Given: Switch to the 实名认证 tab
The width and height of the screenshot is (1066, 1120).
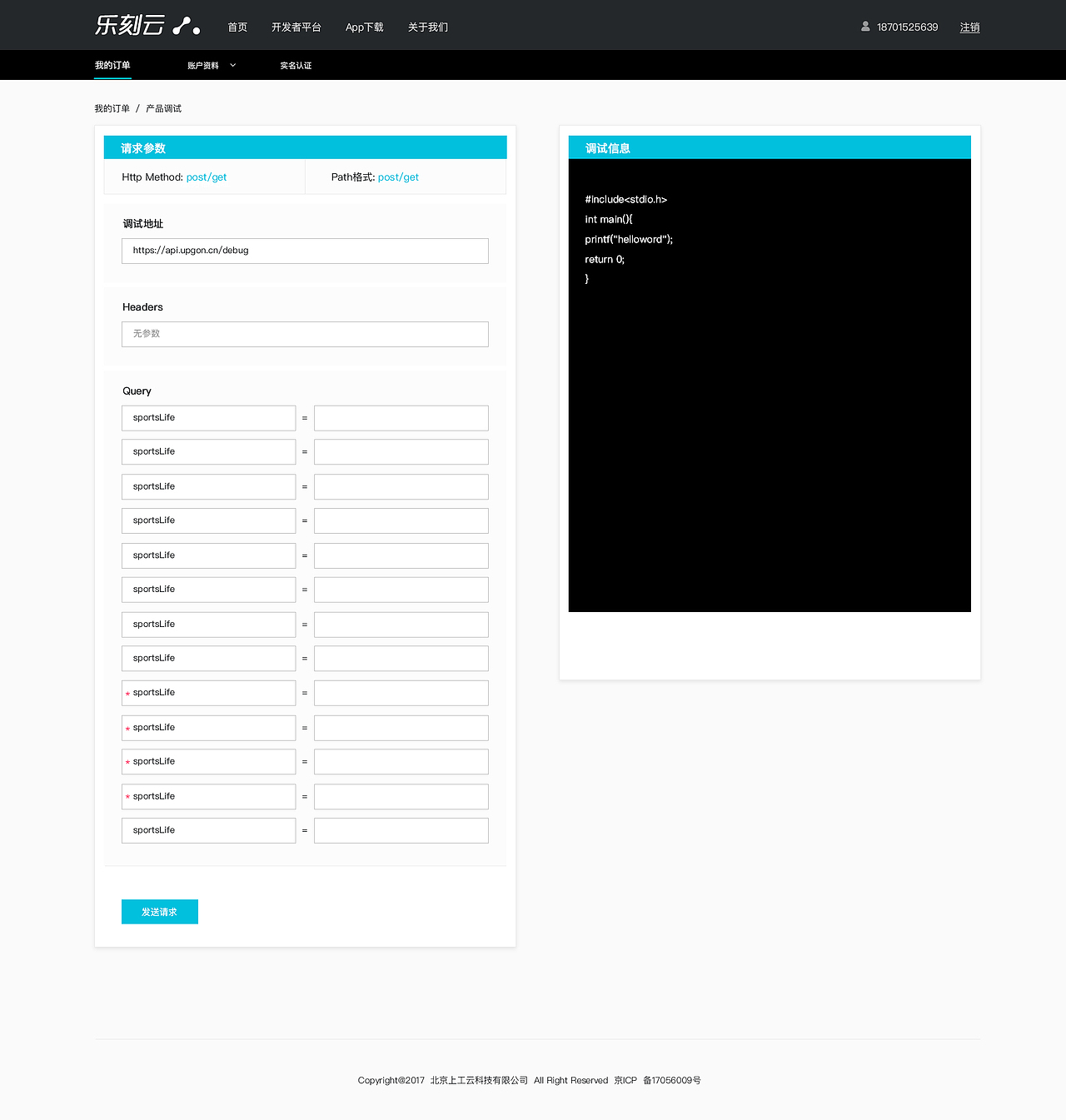Looking at the screenshot, I should click(296, 66).
